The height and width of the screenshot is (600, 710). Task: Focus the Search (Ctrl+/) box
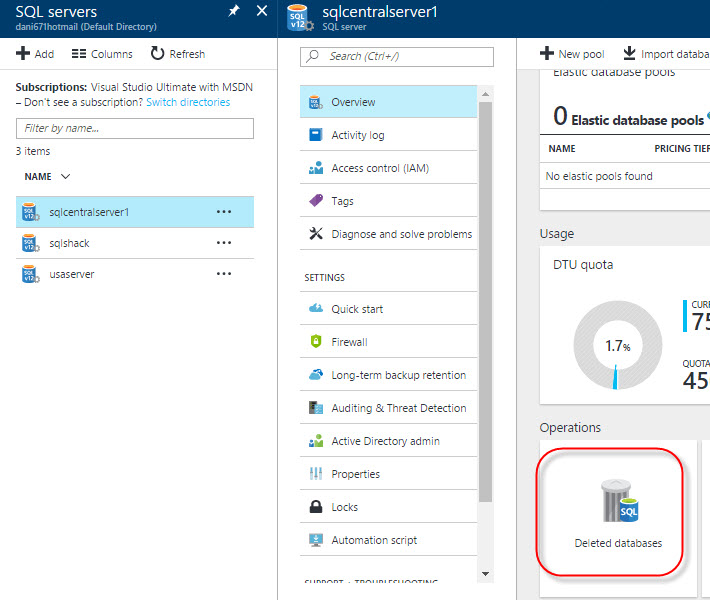(397, 57)
